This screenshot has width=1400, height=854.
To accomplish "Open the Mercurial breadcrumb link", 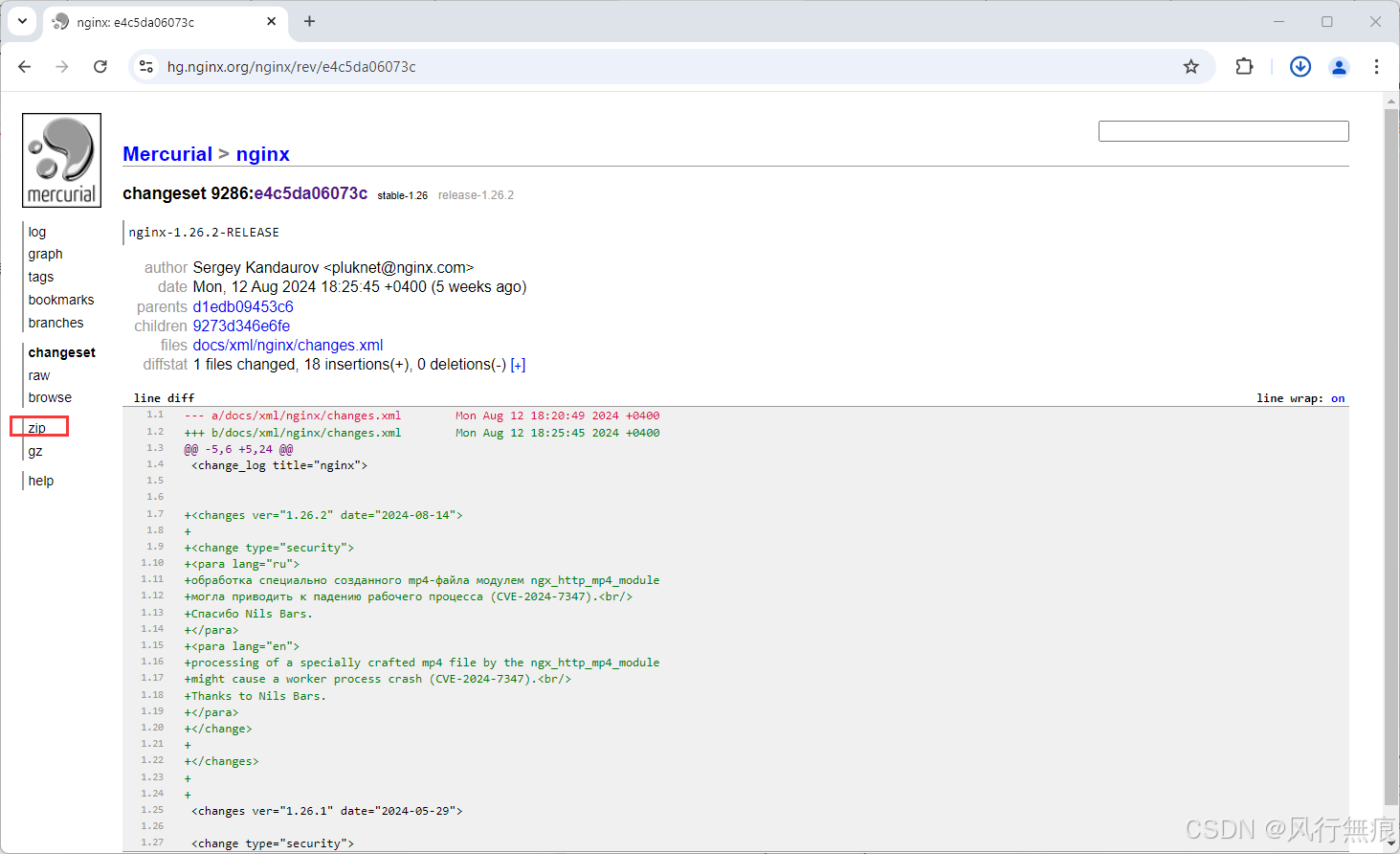I will point(167,154).
